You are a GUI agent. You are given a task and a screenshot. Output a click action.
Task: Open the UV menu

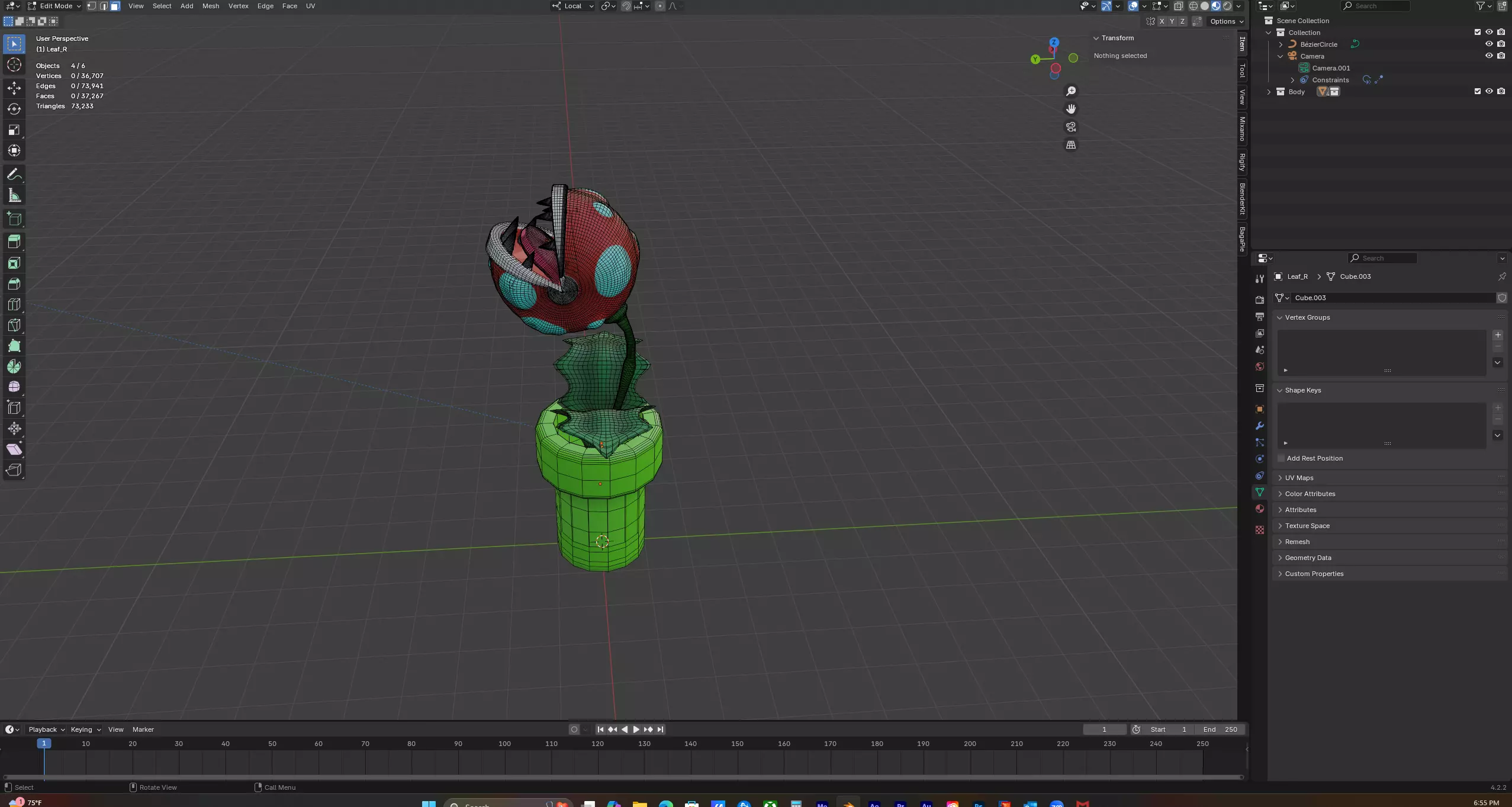click(310, 6)
